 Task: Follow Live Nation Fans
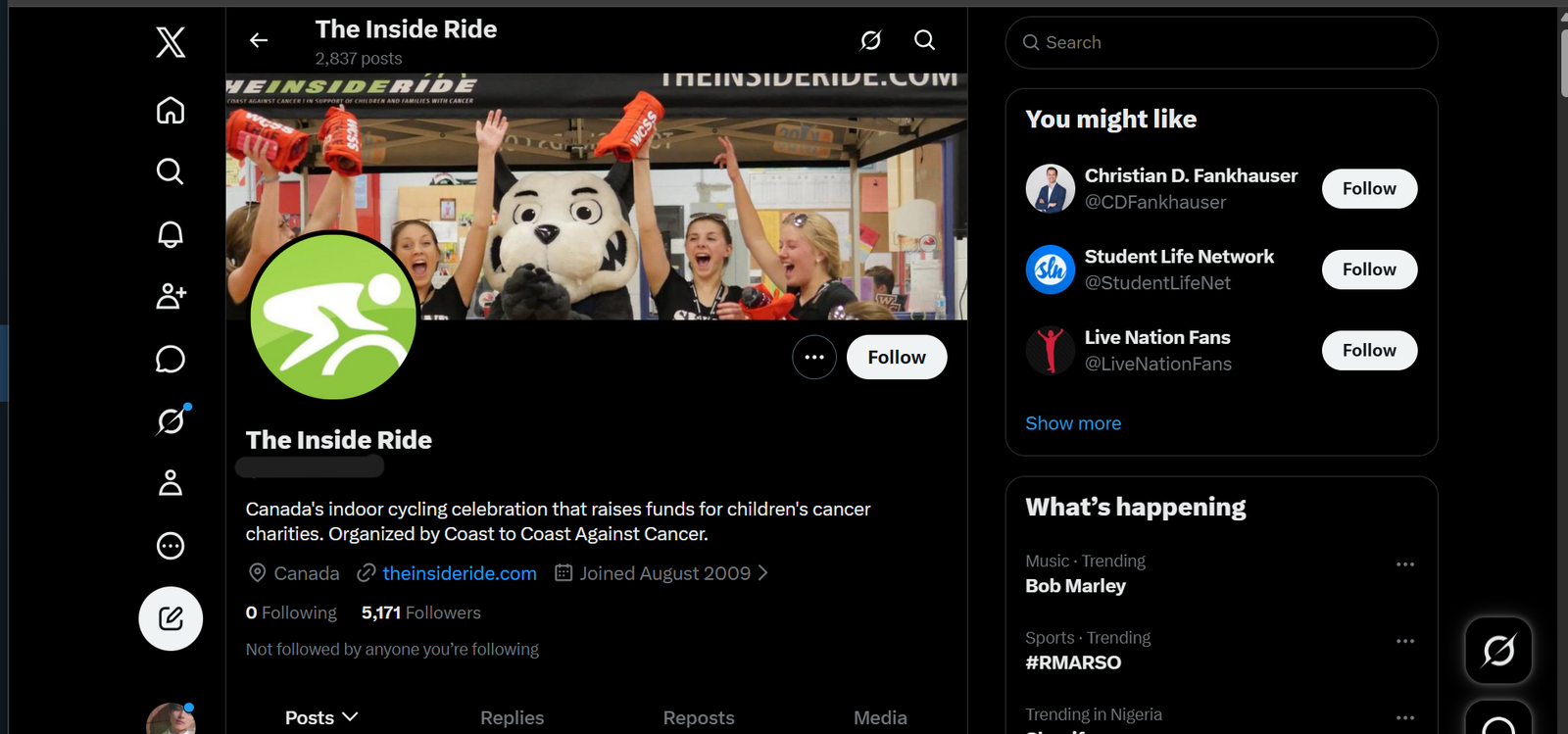(x=1369, y=350)
